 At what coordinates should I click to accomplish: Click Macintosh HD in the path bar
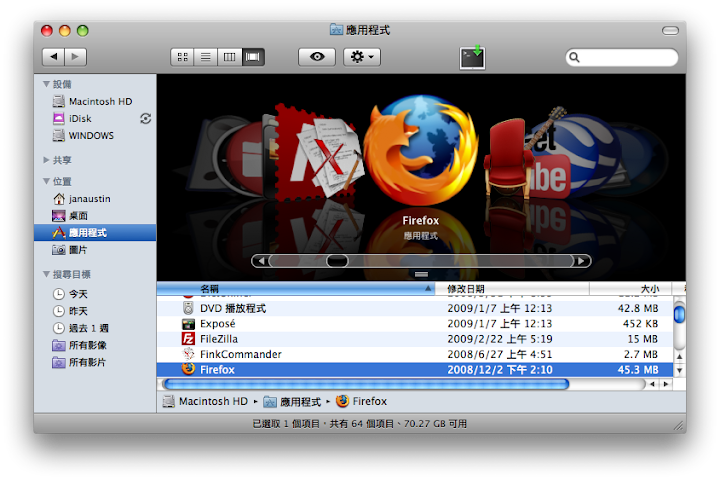click(x=205, y=401)
